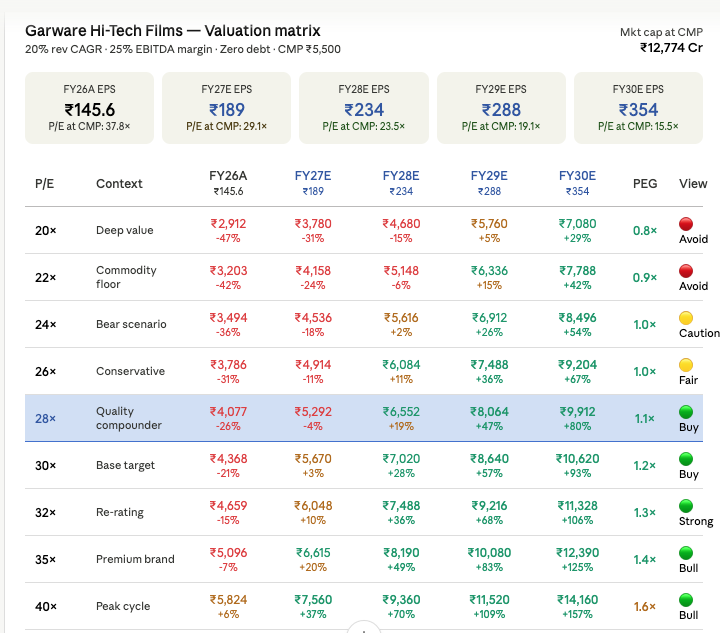This screenshot has height=633, width=720.
Task: Click the ₹4,158 price in Commodity floor row
Action: (313, 271)
